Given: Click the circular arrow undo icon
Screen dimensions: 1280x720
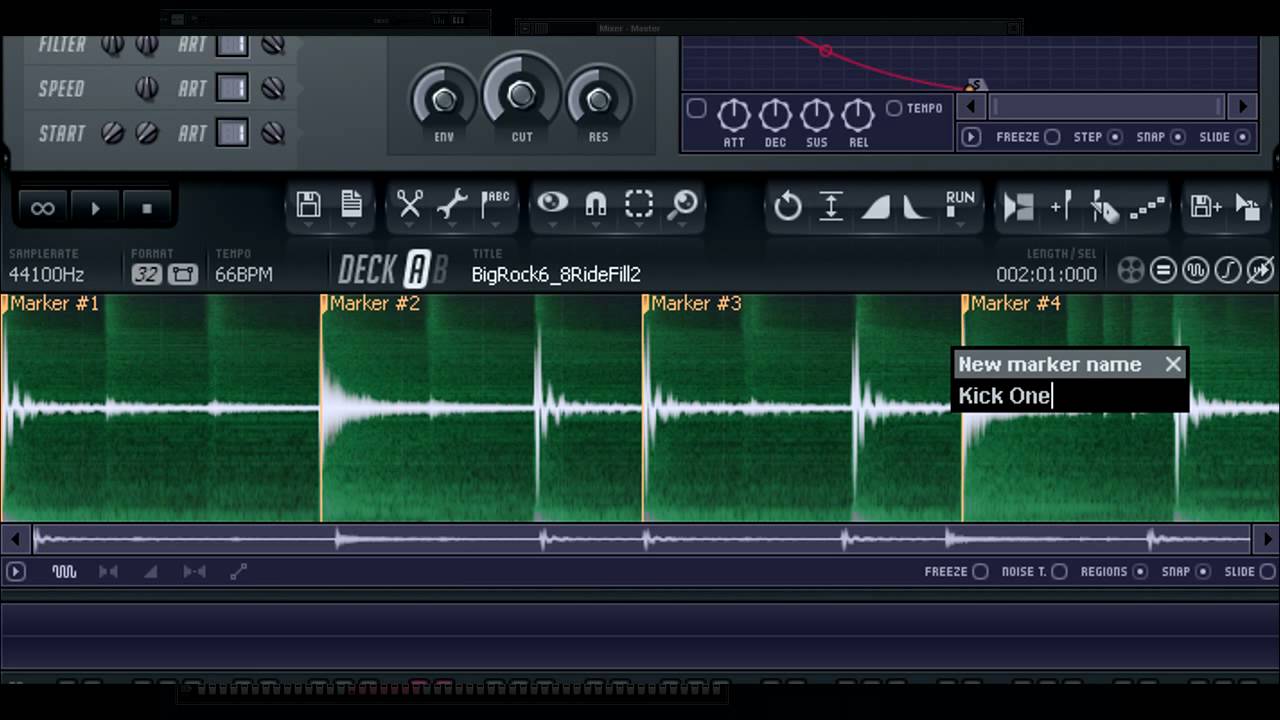Looking at the screenshot, I should click(x=788, y=206).
